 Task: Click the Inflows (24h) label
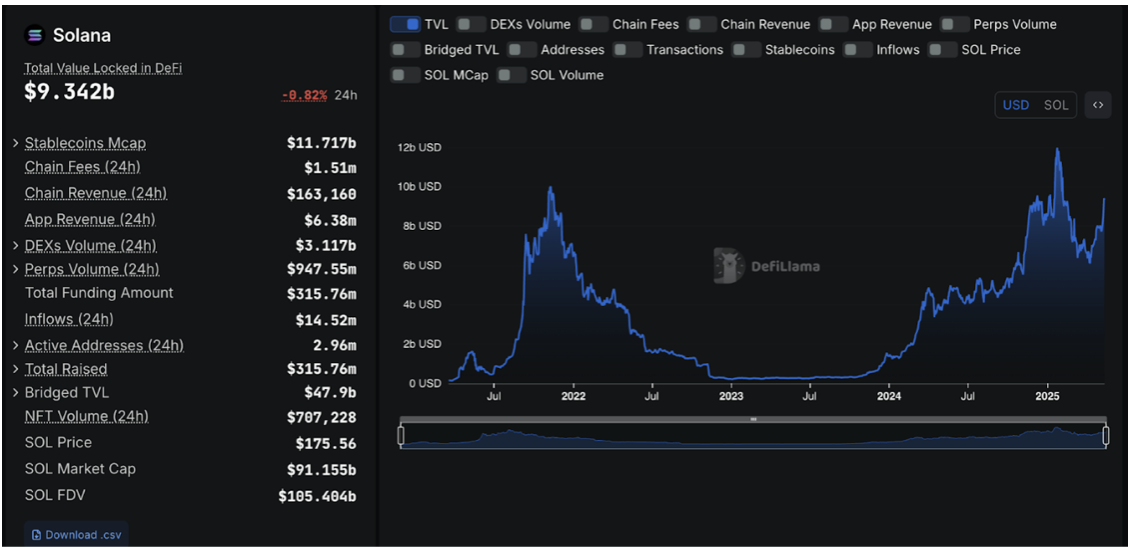click(69, 318)
